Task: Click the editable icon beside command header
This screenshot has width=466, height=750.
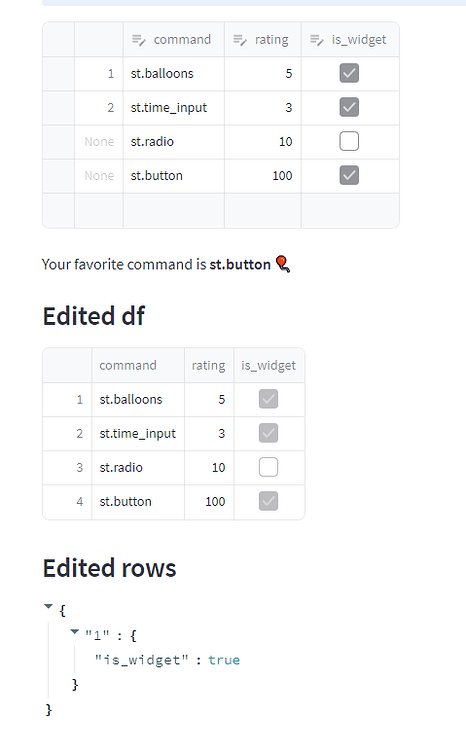Action: point(138,40)
